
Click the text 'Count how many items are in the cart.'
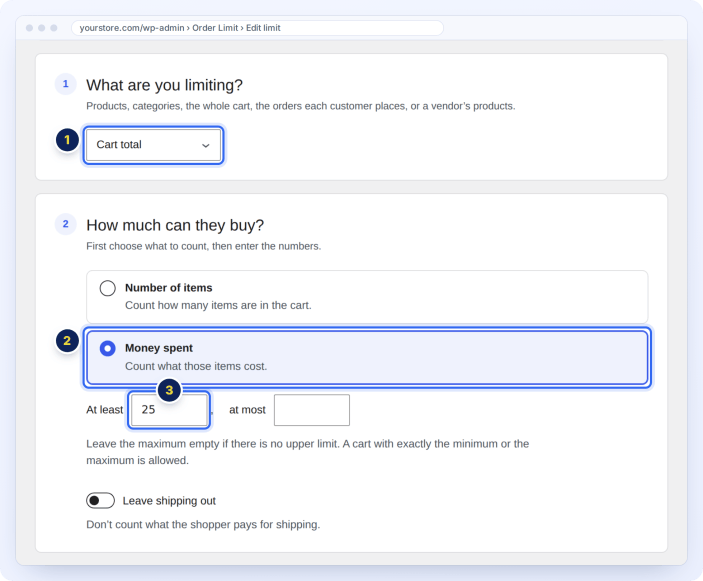coord(218,305)
